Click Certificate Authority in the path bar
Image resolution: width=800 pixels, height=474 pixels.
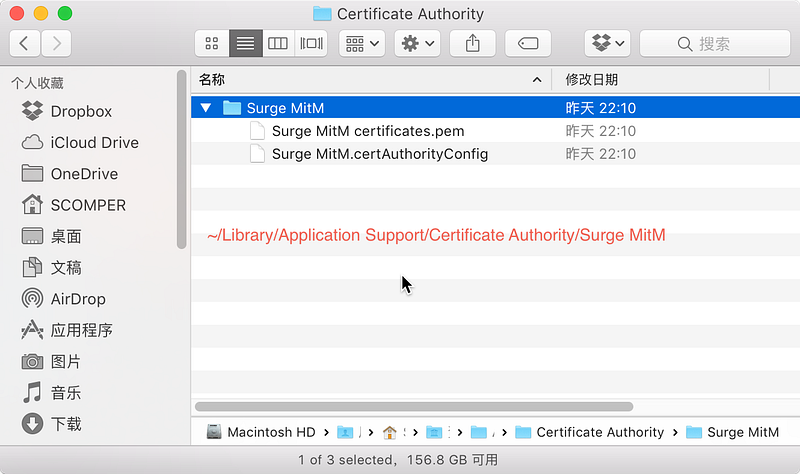589,432
